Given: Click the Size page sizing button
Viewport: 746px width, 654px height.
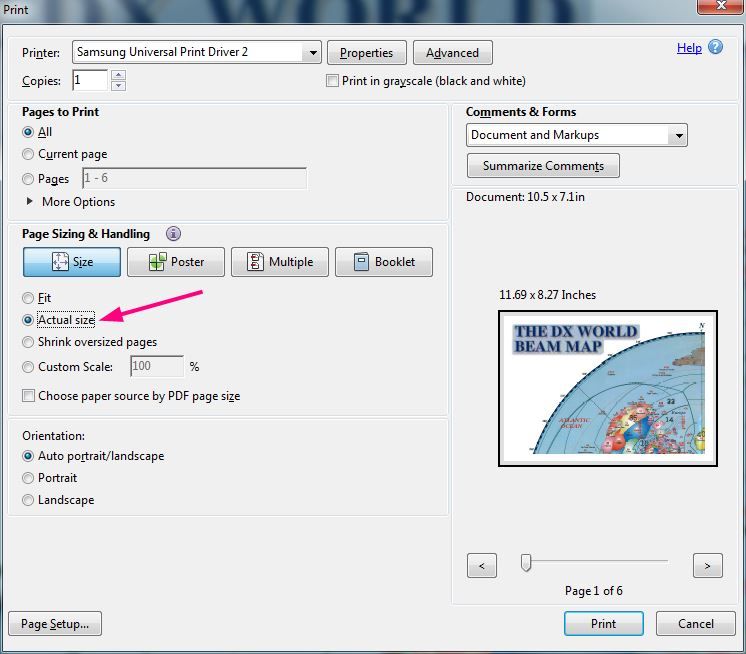Looking at the screenshot, I should coord(72,262).
